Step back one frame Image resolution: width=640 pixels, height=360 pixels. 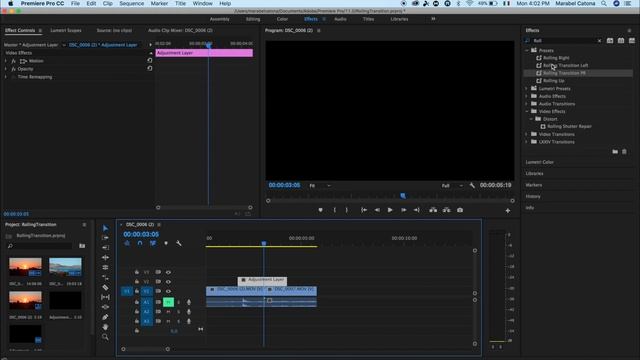[x=377, y=210]
